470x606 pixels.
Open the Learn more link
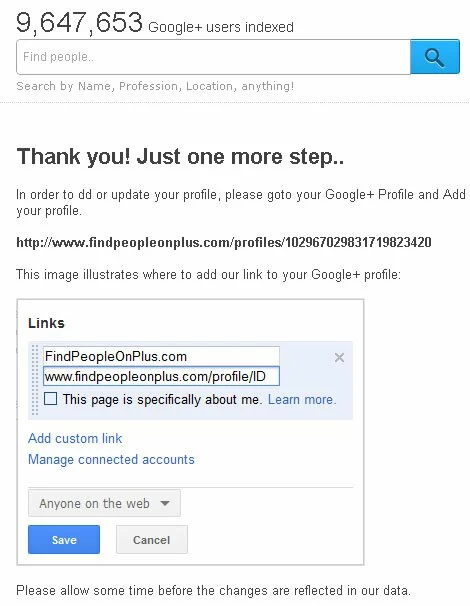[302, 399]
